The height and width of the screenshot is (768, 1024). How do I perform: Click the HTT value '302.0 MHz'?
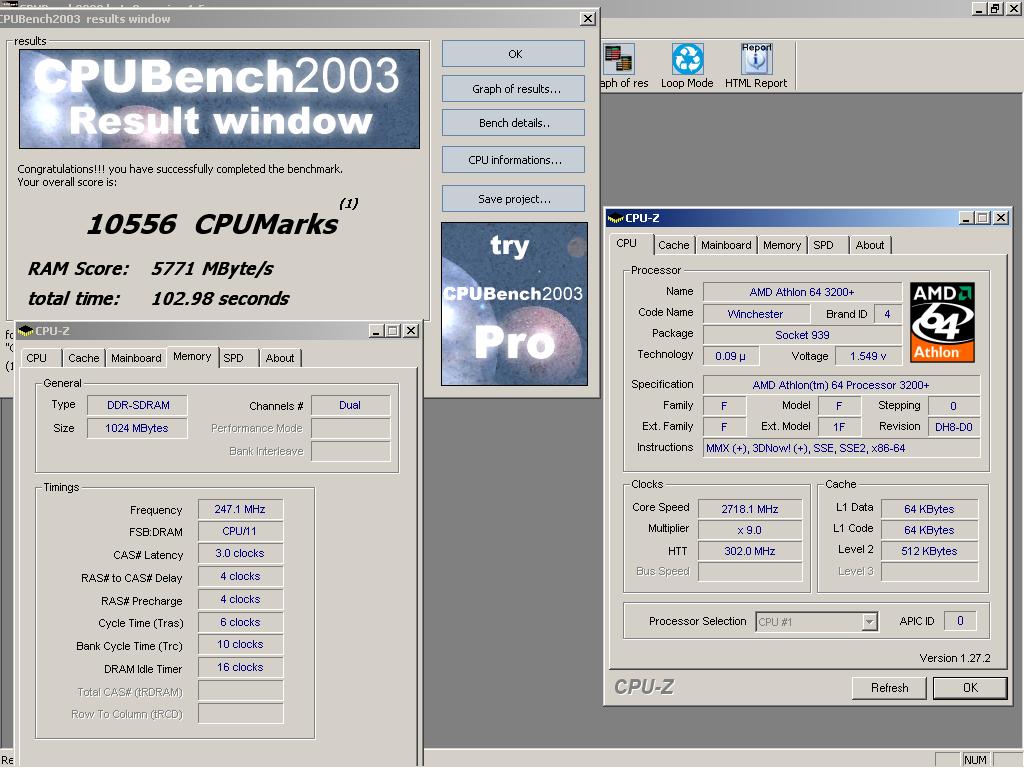pos(750,551)
